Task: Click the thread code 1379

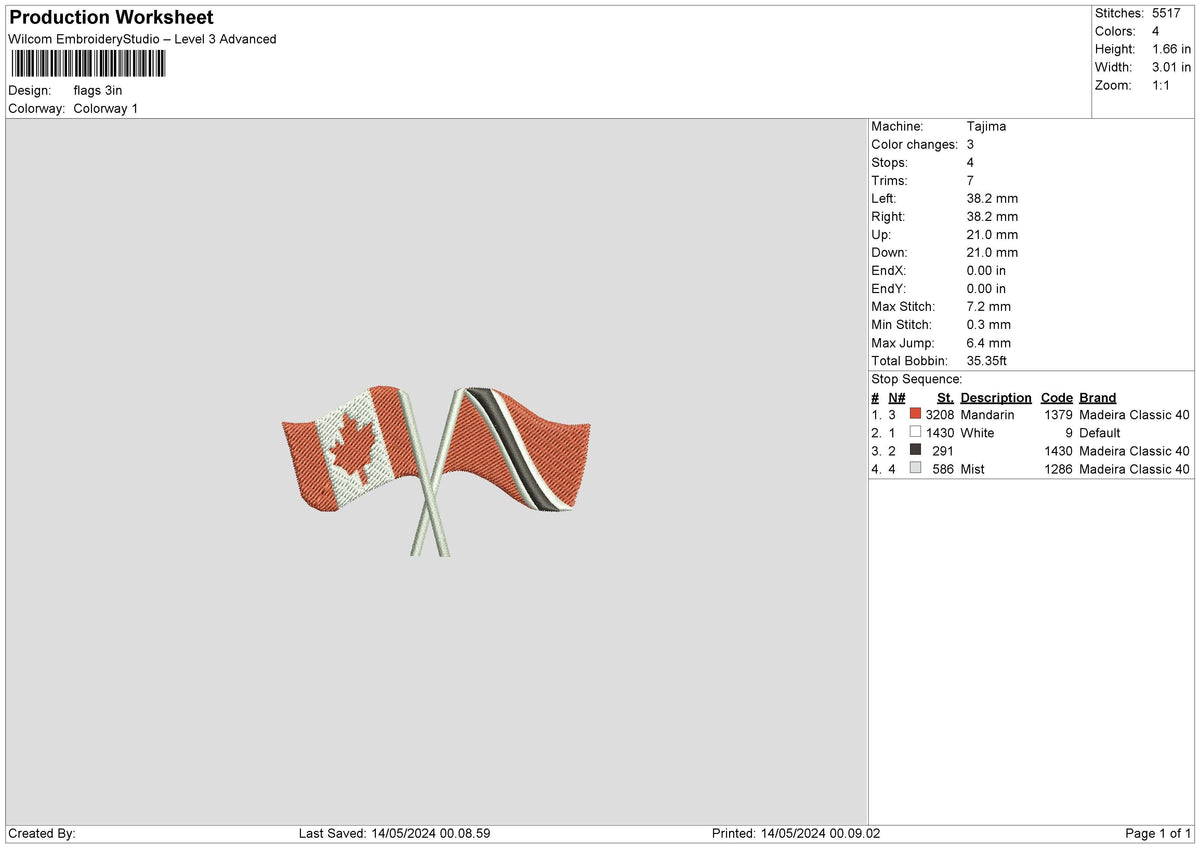Action: [1058, 414]
